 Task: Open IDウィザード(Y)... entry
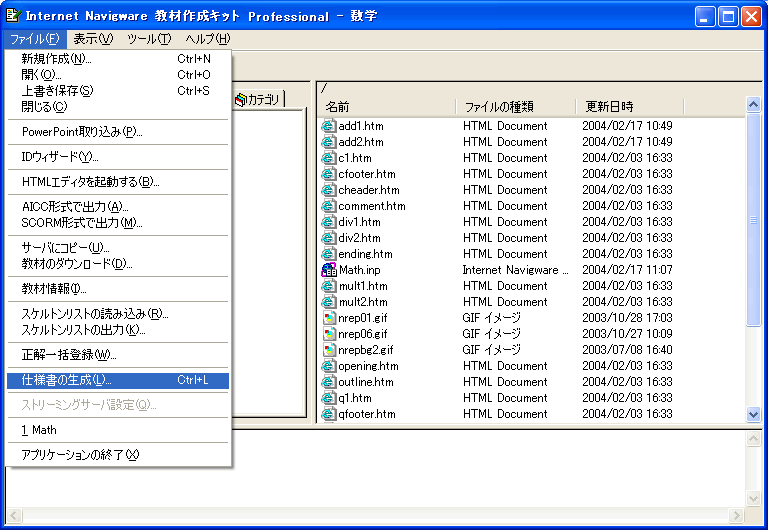(118, 157)
